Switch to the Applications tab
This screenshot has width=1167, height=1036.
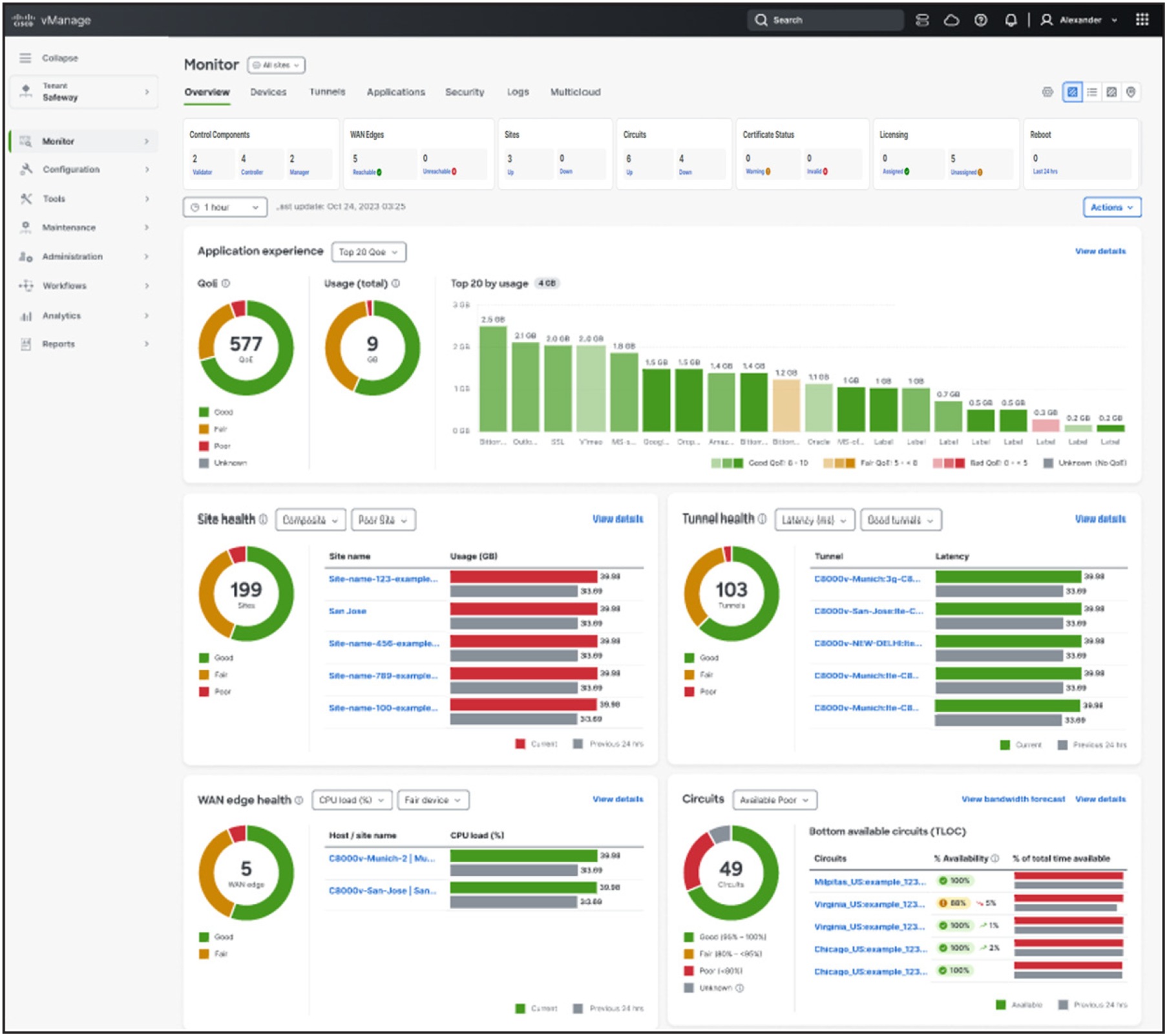(x=395, y=92)
